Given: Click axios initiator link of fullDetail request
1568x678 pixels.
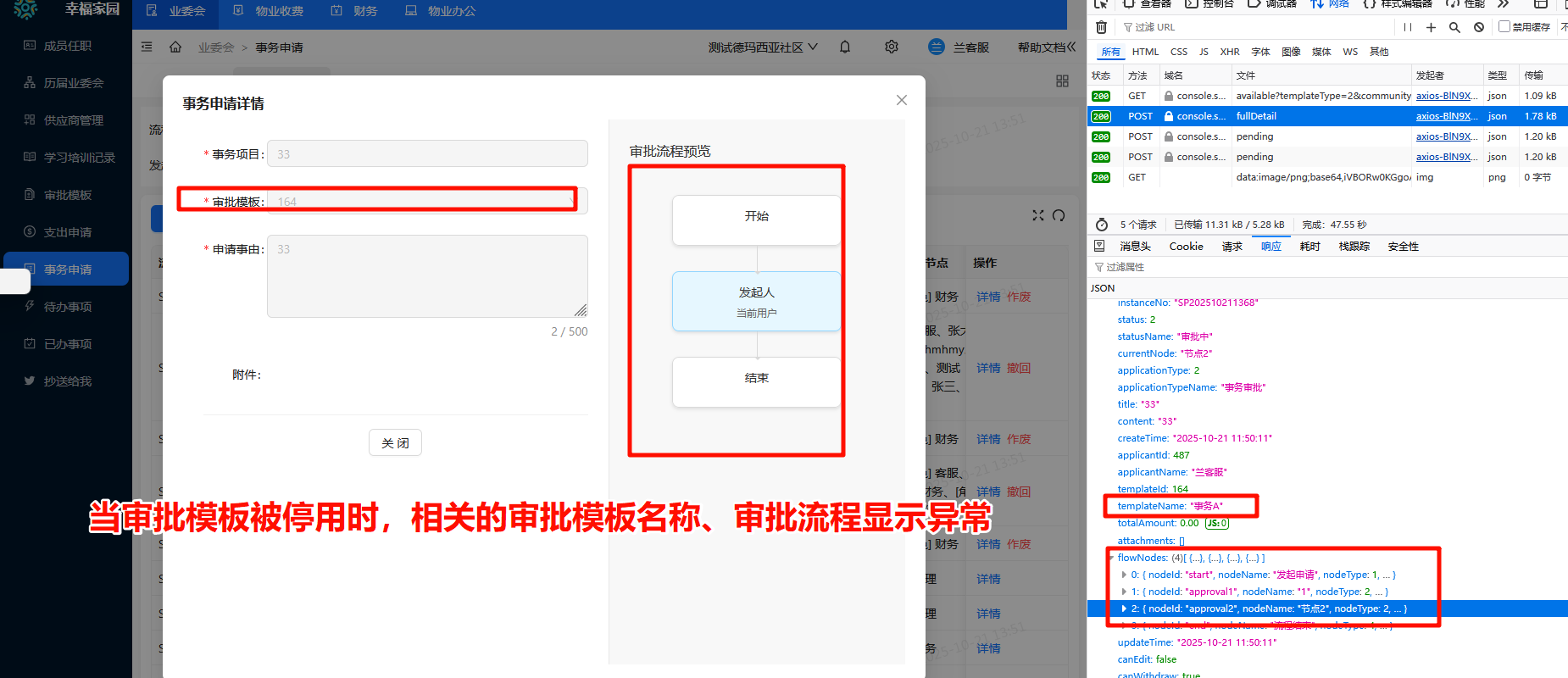Looking at the screenshot, I should coord(1446,116).
